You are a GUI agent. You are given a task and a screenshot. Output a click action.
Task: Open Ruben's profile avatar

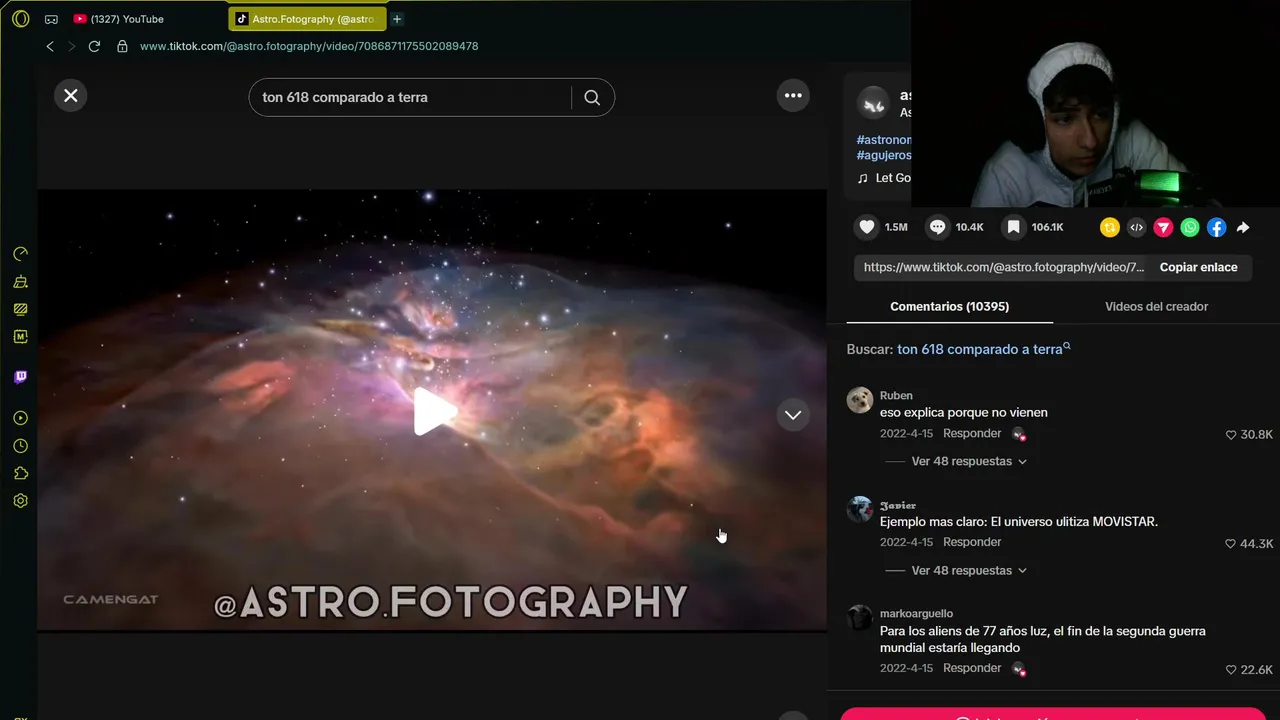click(x=860, y=400)
